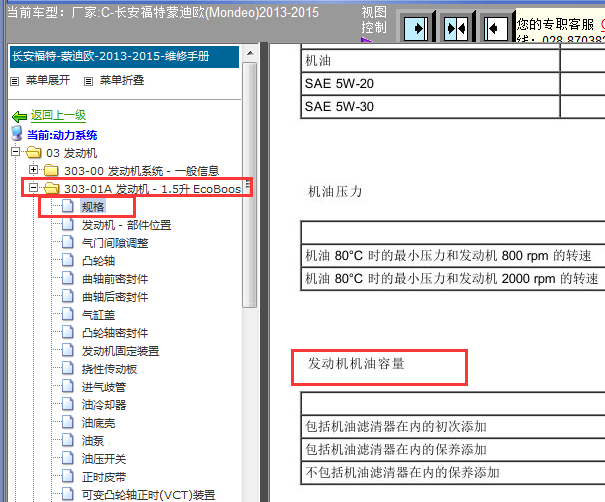Viewport: 605px width, 502px height.
Task: Open 油冷却器 tree item
Action: [104, 405]
